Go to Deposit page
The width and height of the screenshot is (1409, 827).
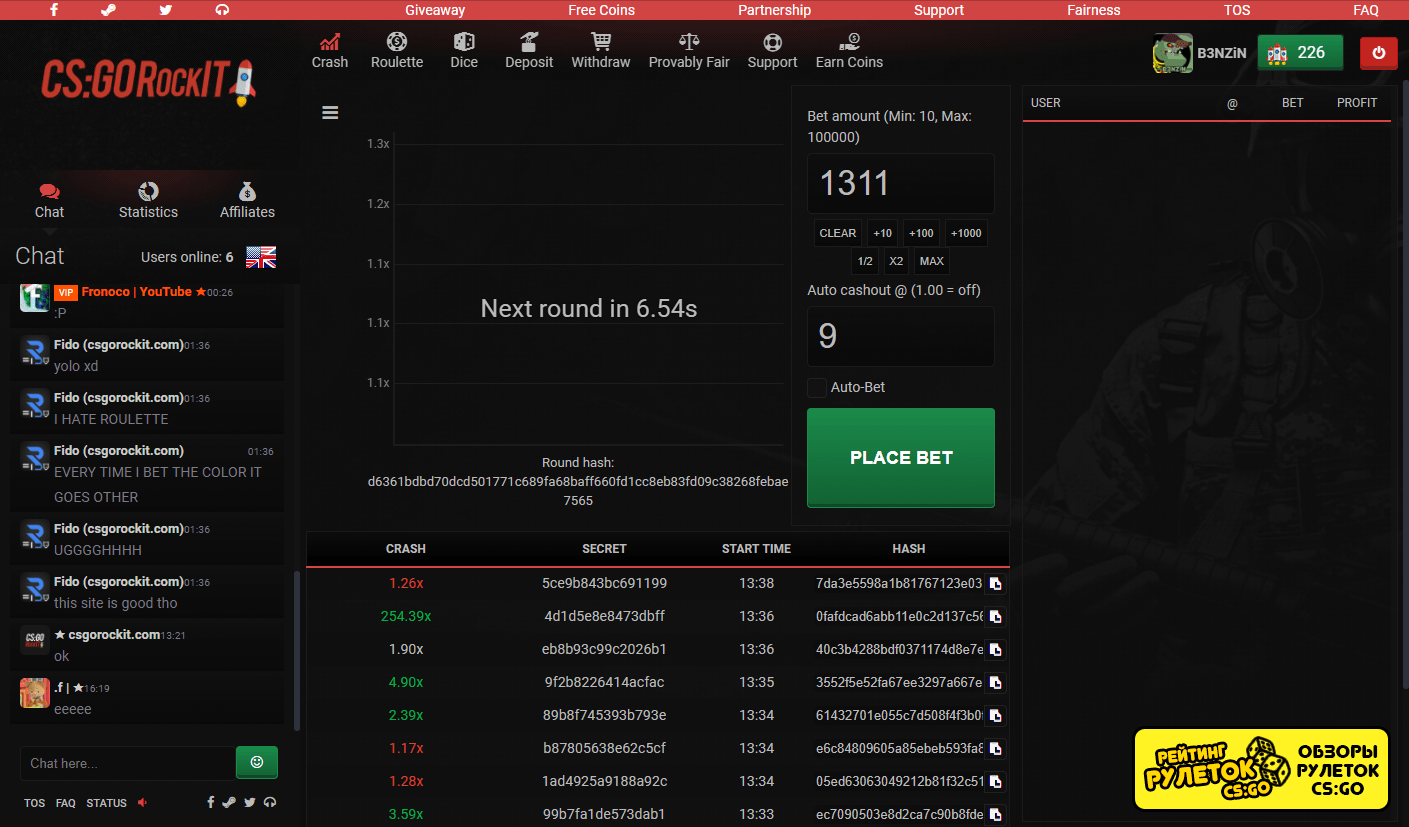point(529,51)
